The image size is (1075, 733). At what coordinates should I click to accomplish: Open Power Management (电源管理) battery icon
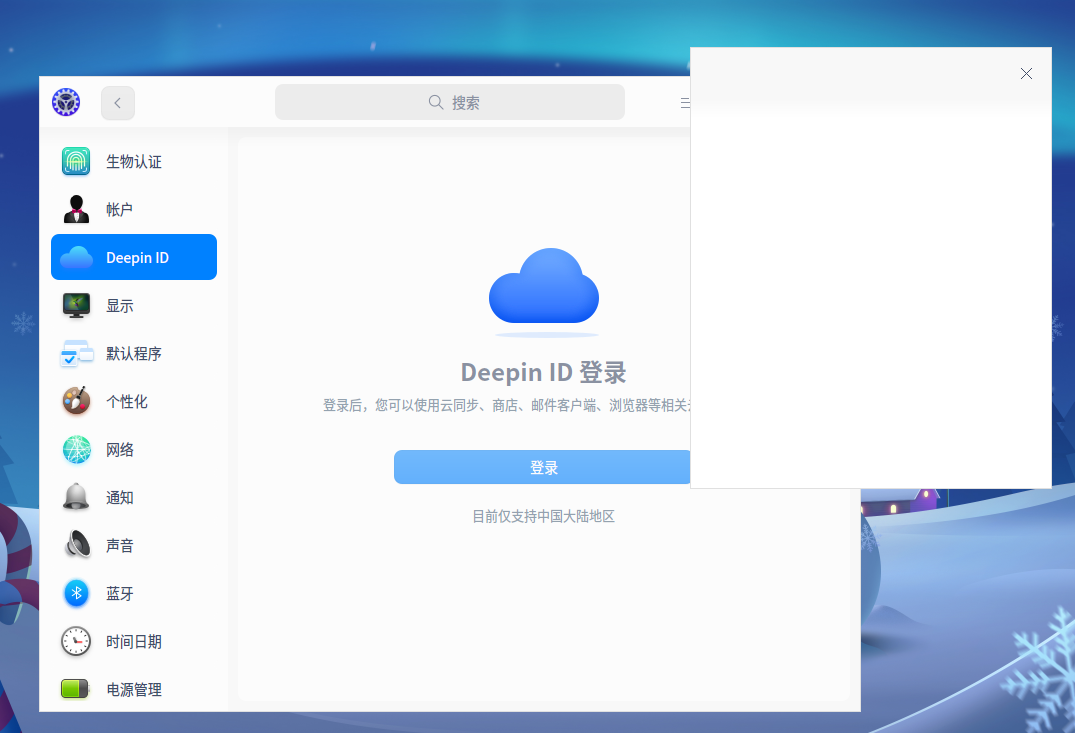coord(75,689)
